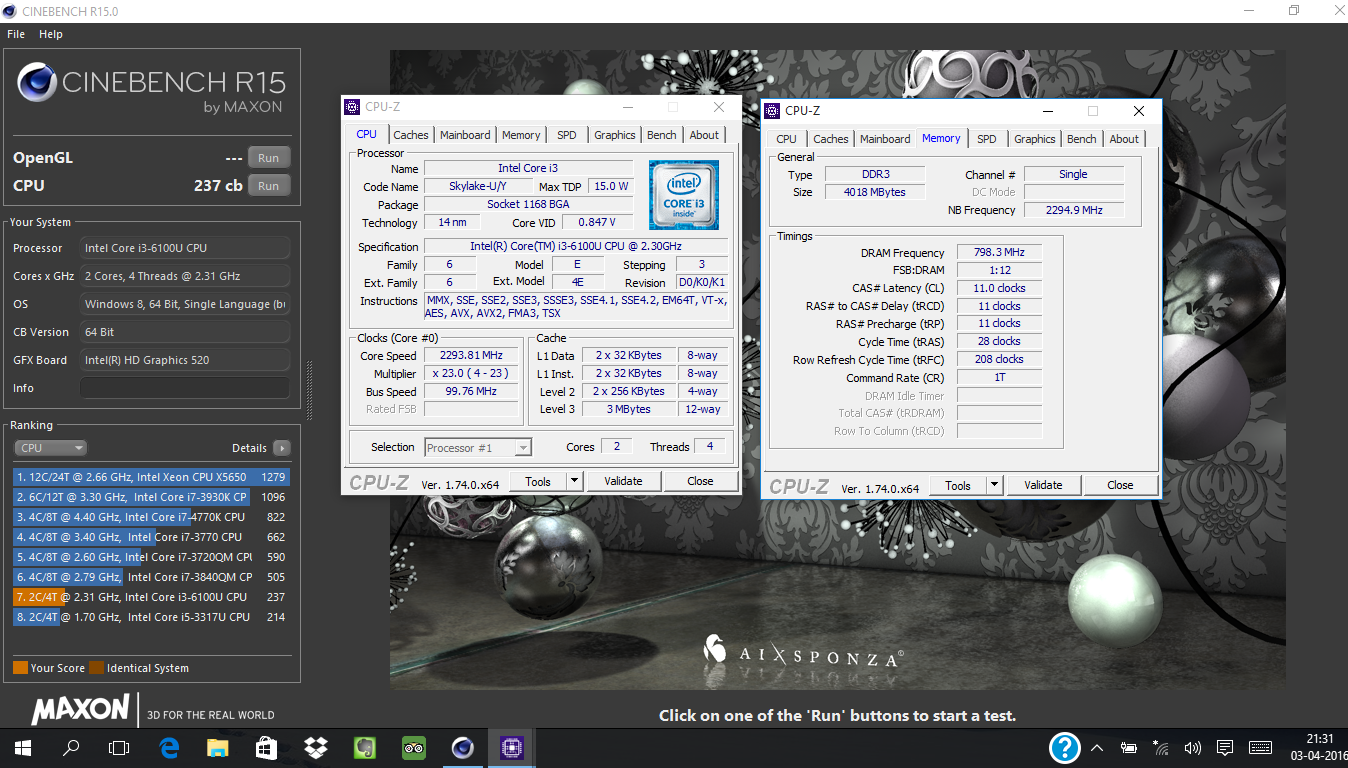This screenshot has width=1348, height=768.
Task: Select ranking entry Xeon X5650 1279
Action: point(151,477)
